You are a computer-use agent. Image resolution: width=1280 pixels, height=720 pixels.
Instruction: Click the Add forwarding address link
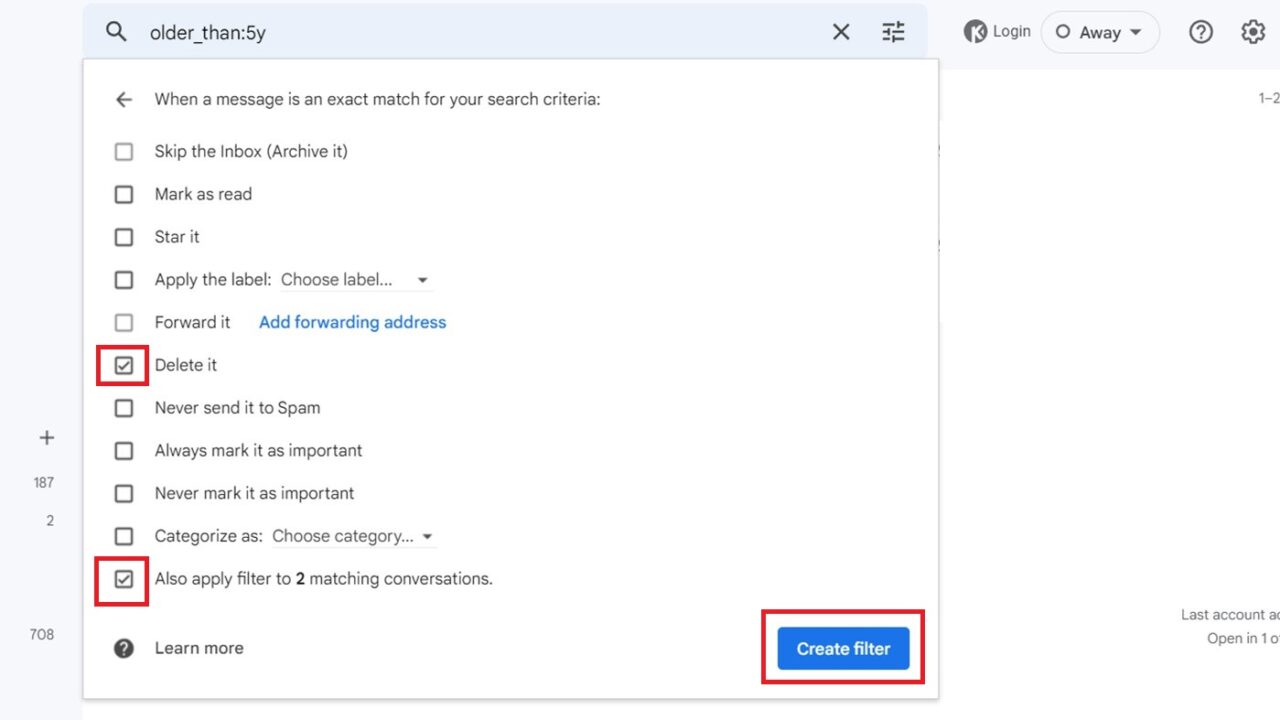(x=352, y=322)
